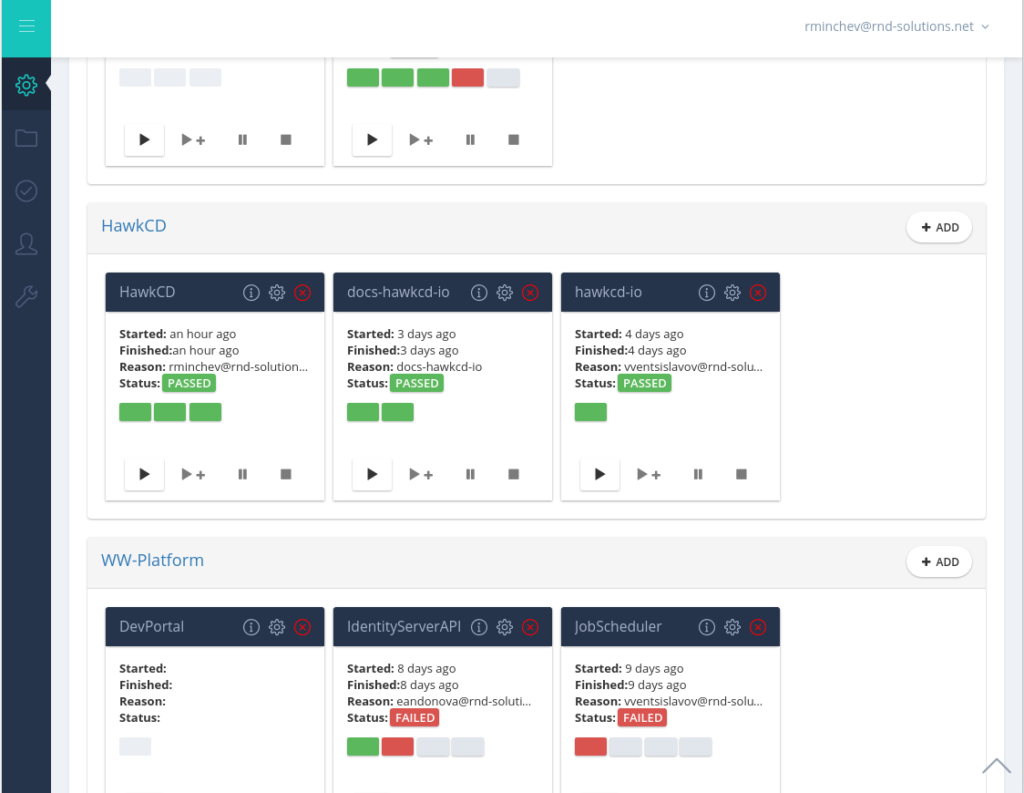Open the wrench admin sidebar icon

tap(26, 297)
